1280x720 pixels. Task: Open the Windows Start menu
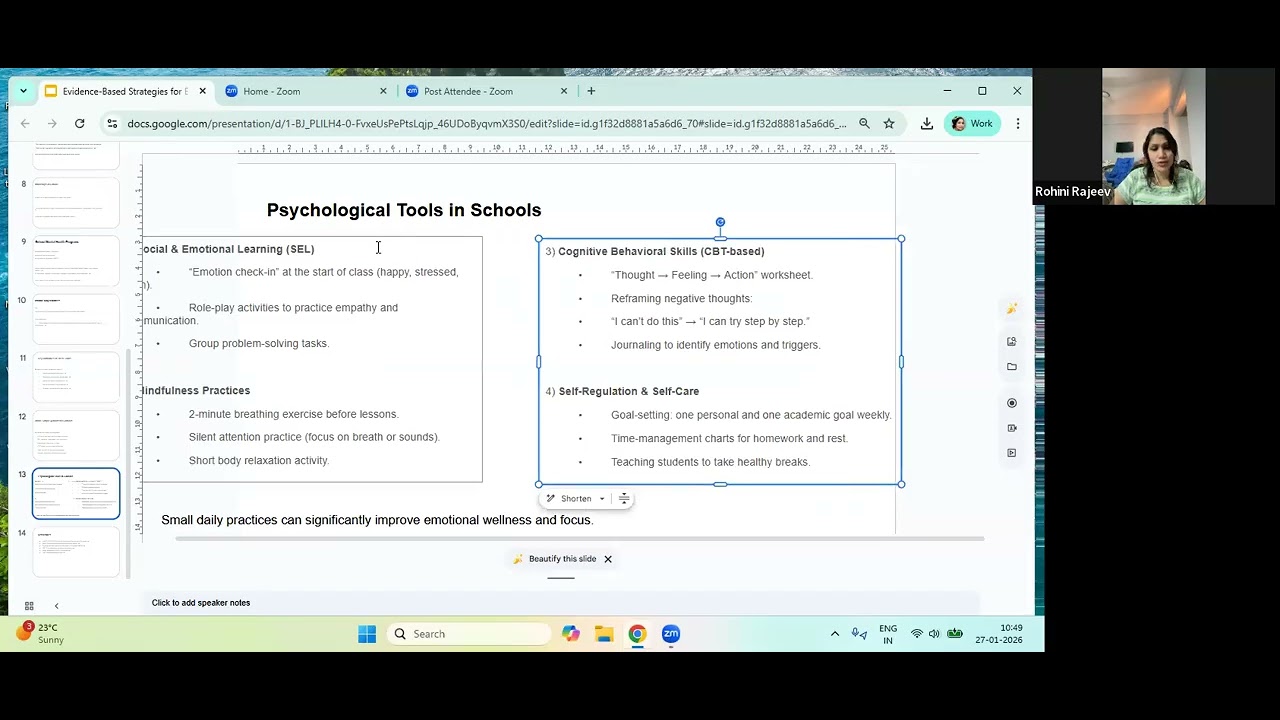367,634
